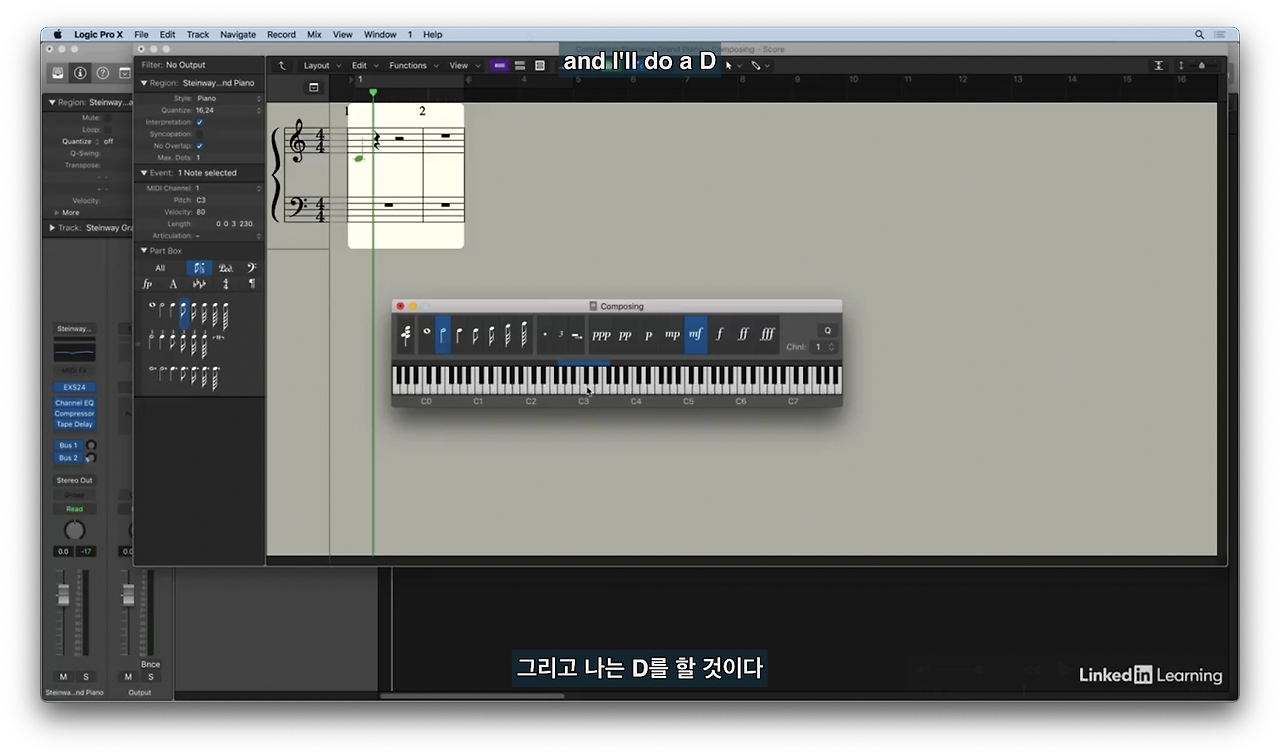Open Style Piano dropdown

[x=228, y=98]
